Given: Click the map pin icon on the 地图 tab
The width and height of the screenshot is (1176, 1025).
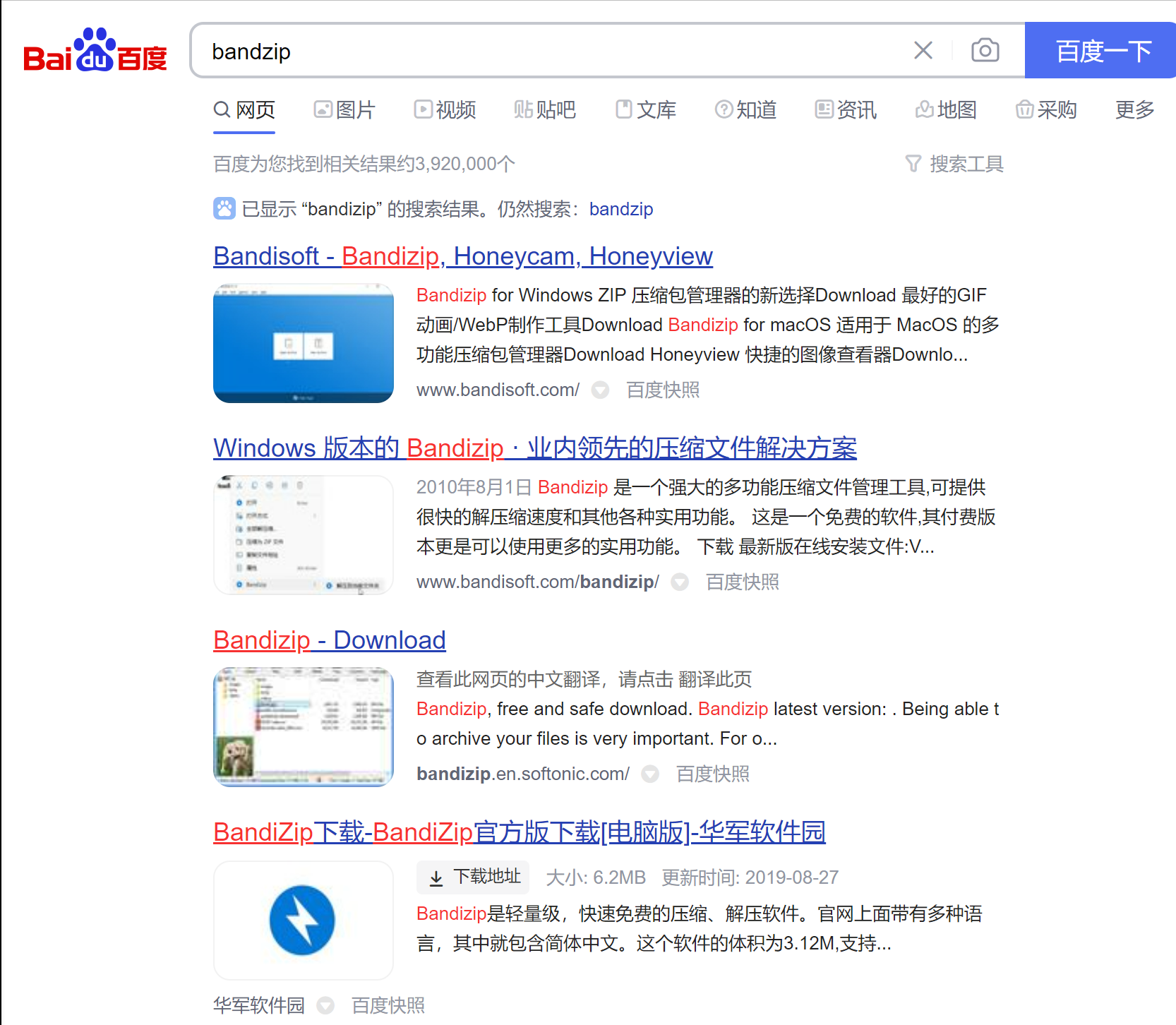Looking at the screenshot, I should [x=924, y=109].
